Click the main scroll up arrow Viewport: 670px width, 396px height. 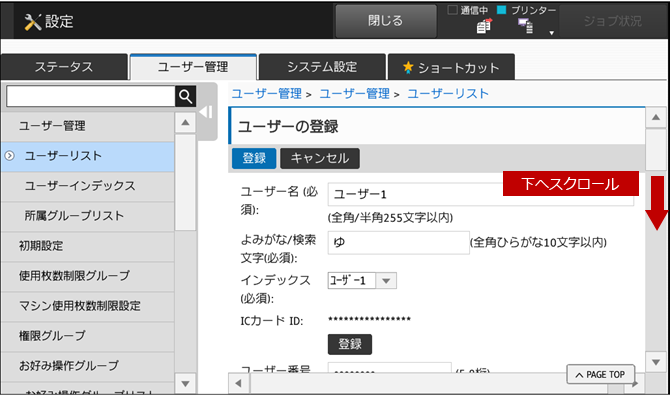656,117
